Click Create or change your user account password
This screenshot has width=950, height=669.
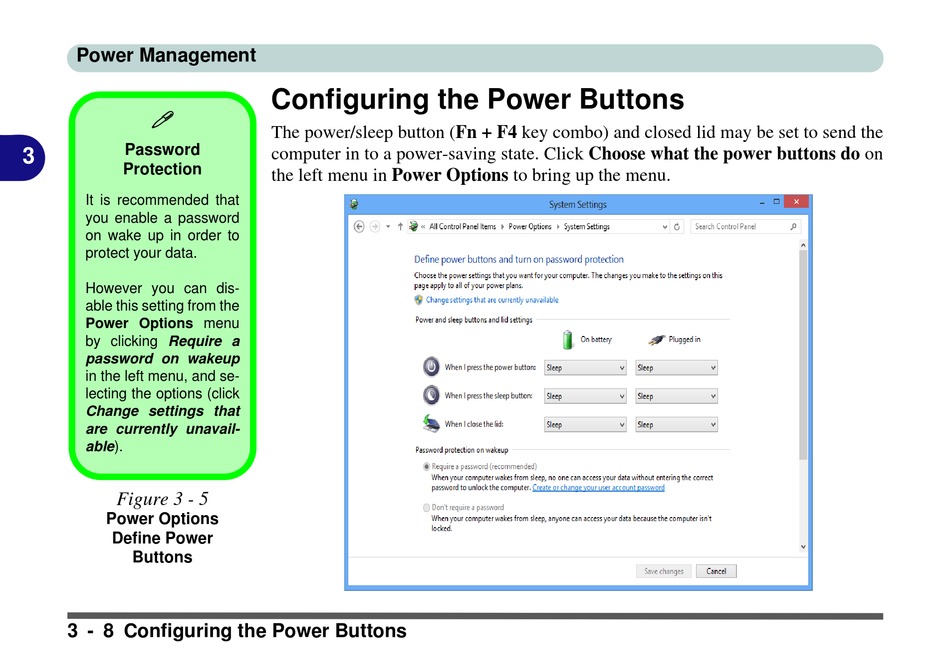tap(598, 488)
